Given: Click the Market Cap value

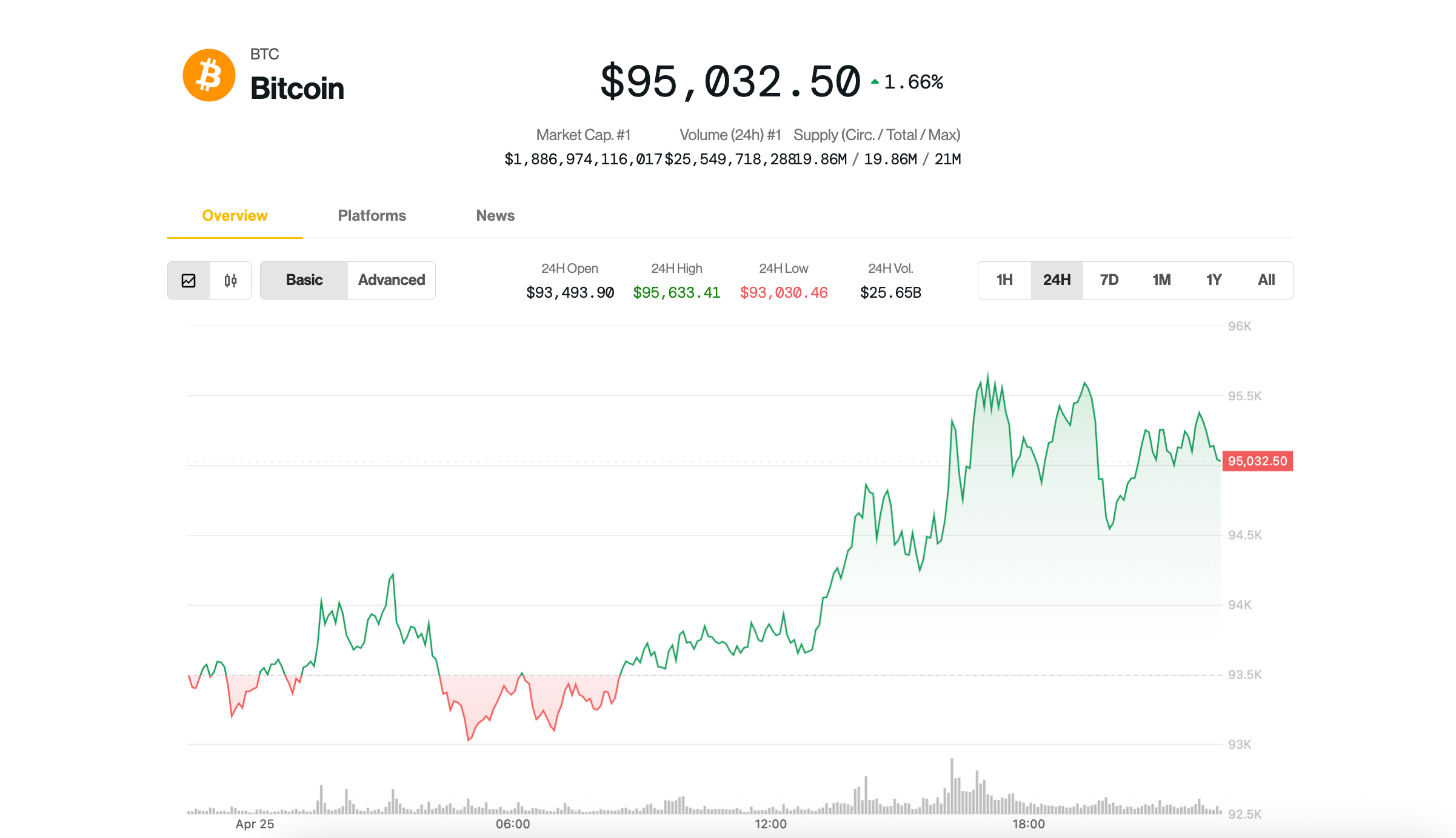Looking at the screenshot, I should (x=583, y=159).
